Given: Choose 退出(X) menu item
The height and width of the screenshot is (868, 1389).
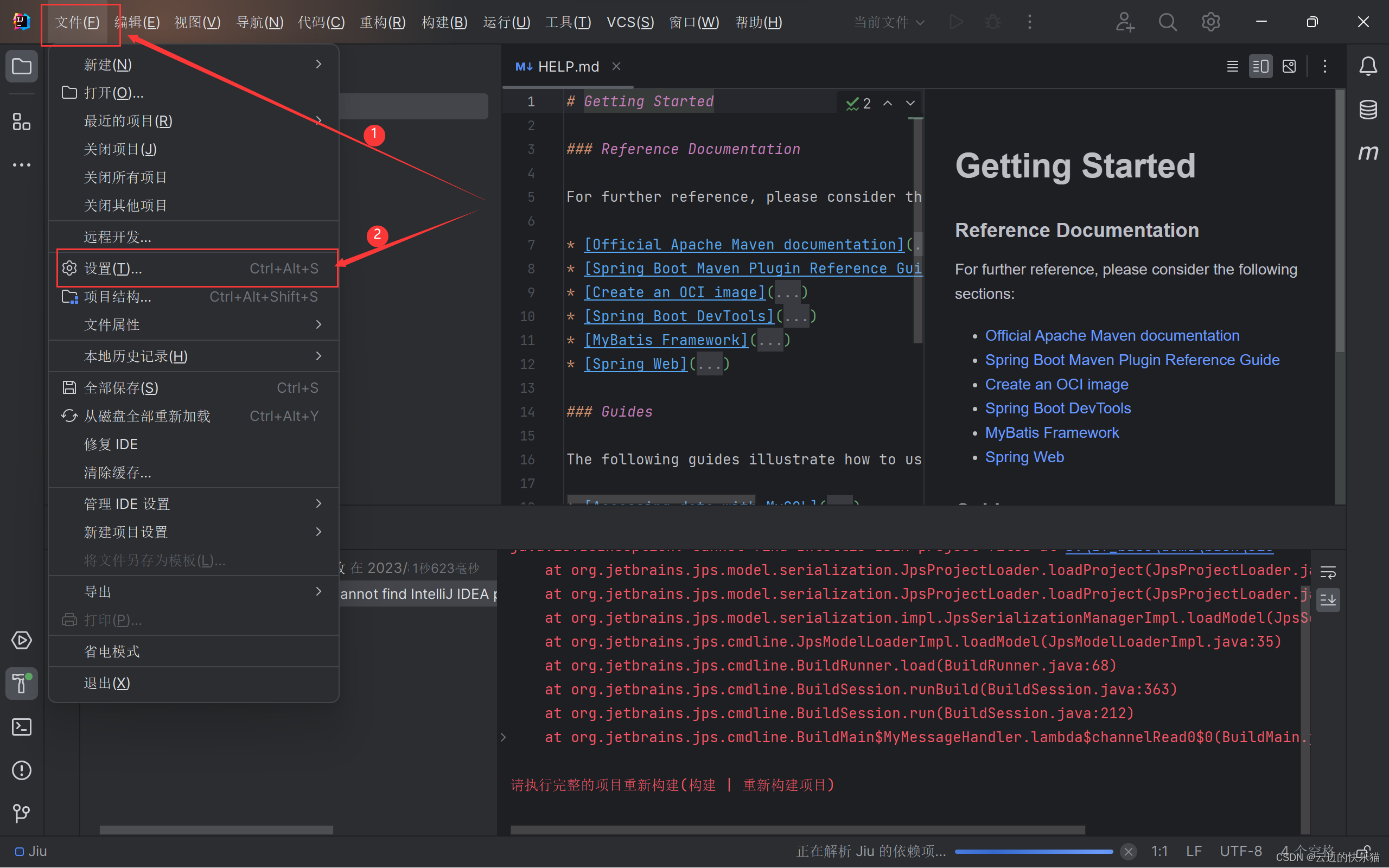Looking at the screenshot, I should (194, 683).
